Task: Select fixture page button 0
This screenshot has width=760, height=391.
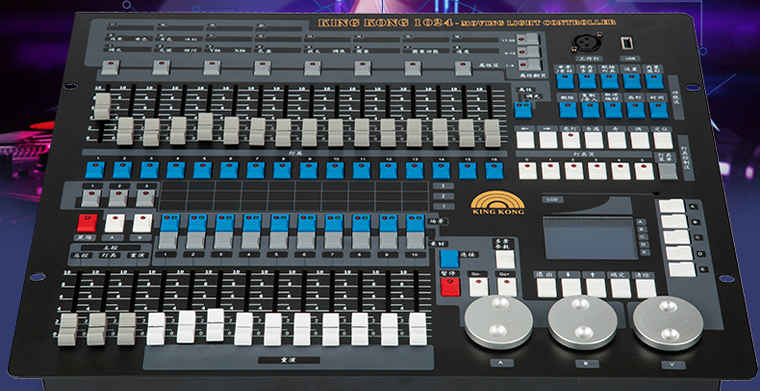Action: [x=527, y=171]
